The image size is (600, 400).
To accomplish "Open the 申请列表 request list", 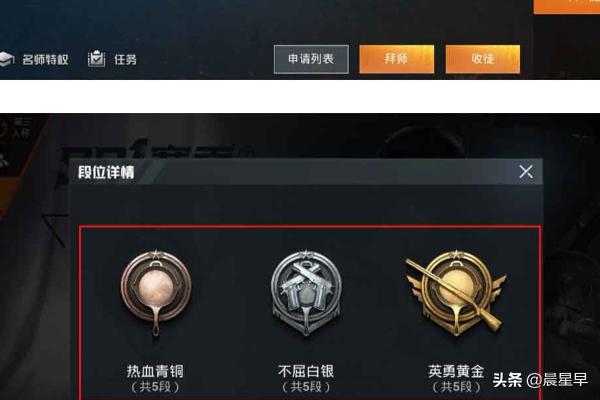I will coord(311,59).
